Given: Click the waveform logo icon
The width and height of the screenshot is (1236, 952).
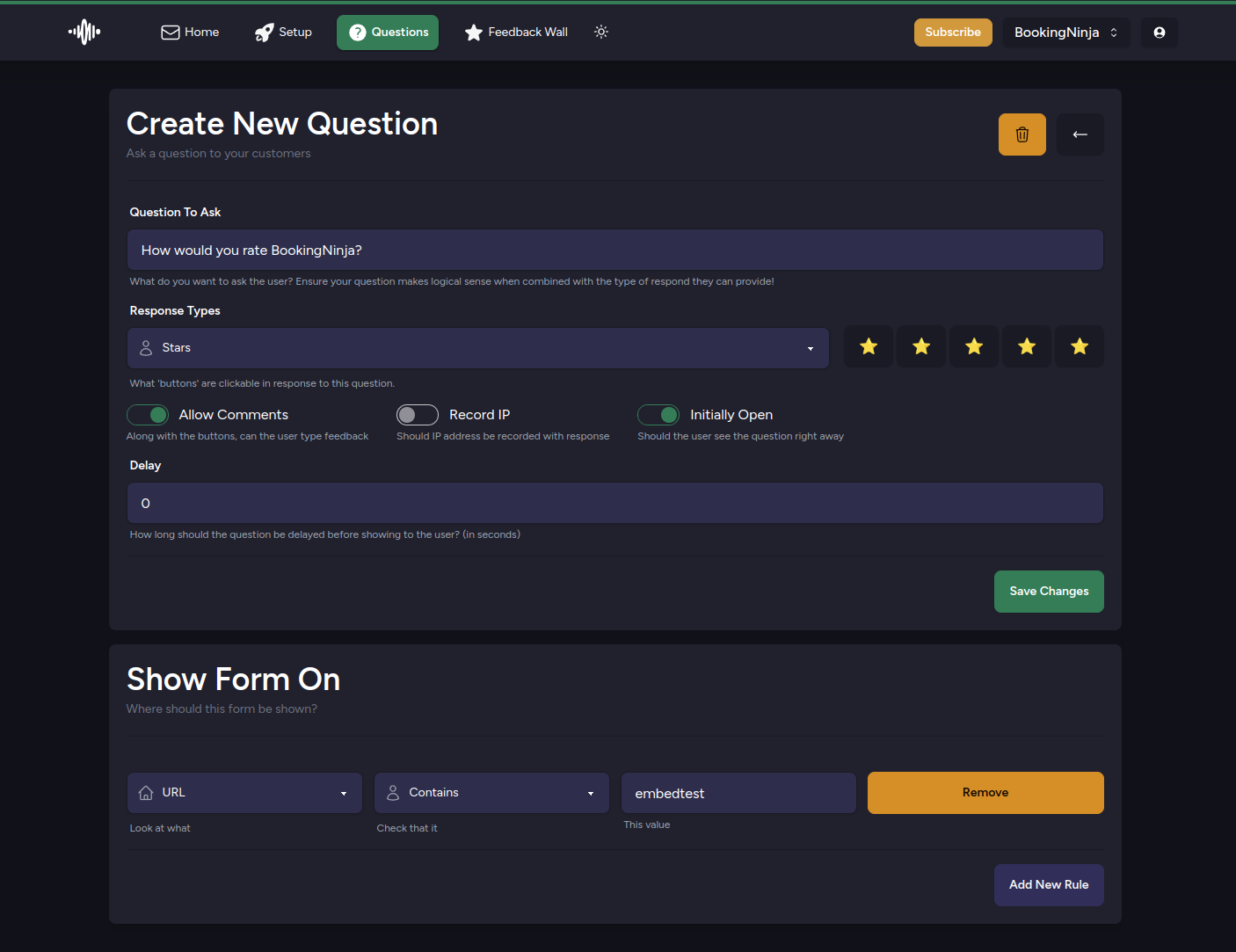Looking at the screenshot, I should pos(84,32).
